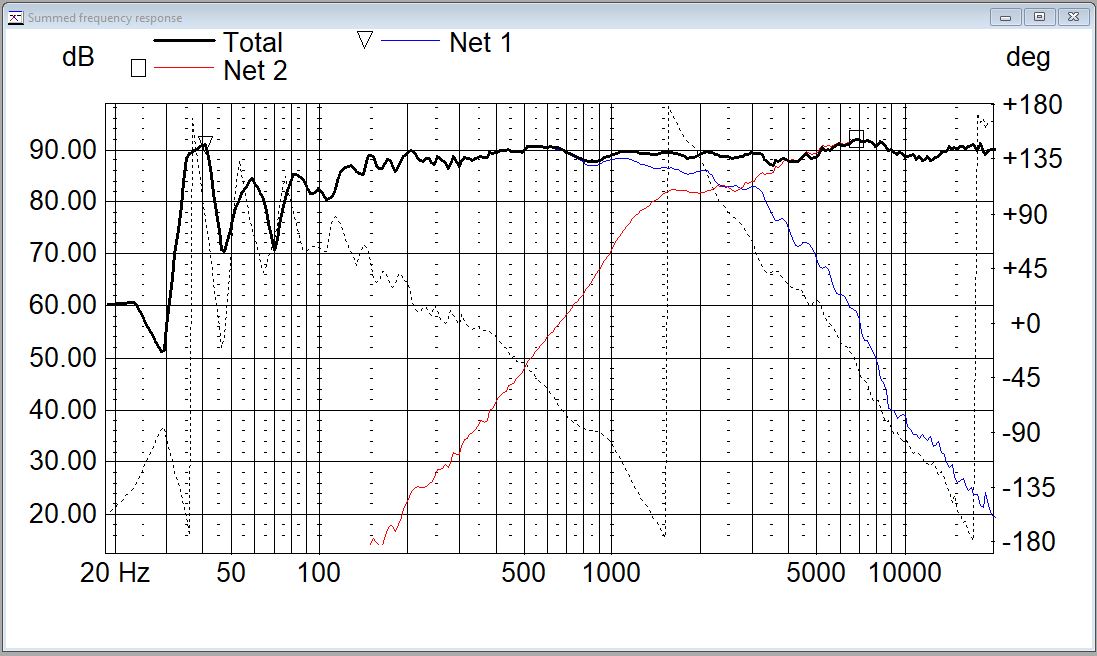Click the 1000 frequency axis label
Image resolution: width=1097 pixels, height=656 pixels.
tap(611, 573)
